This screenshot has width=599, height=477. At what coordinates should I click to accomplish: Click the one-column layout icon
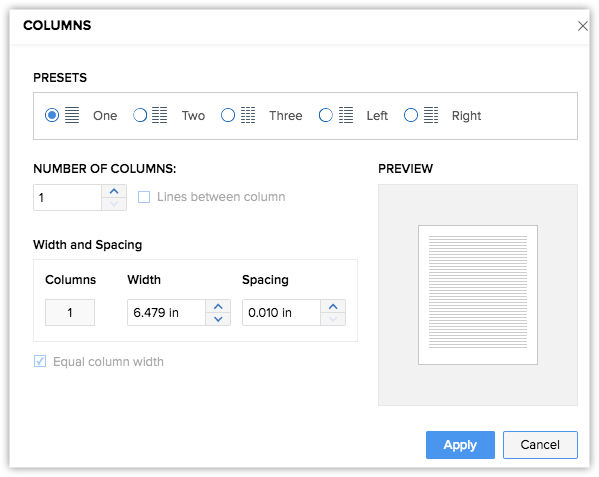tap(72, 115)
